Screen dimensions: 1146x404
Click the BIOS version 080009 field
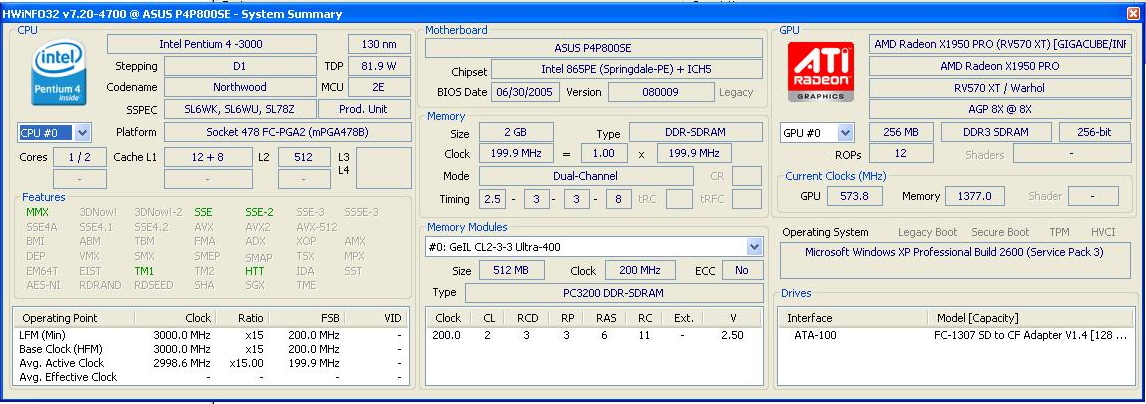[x=661, y=92]
